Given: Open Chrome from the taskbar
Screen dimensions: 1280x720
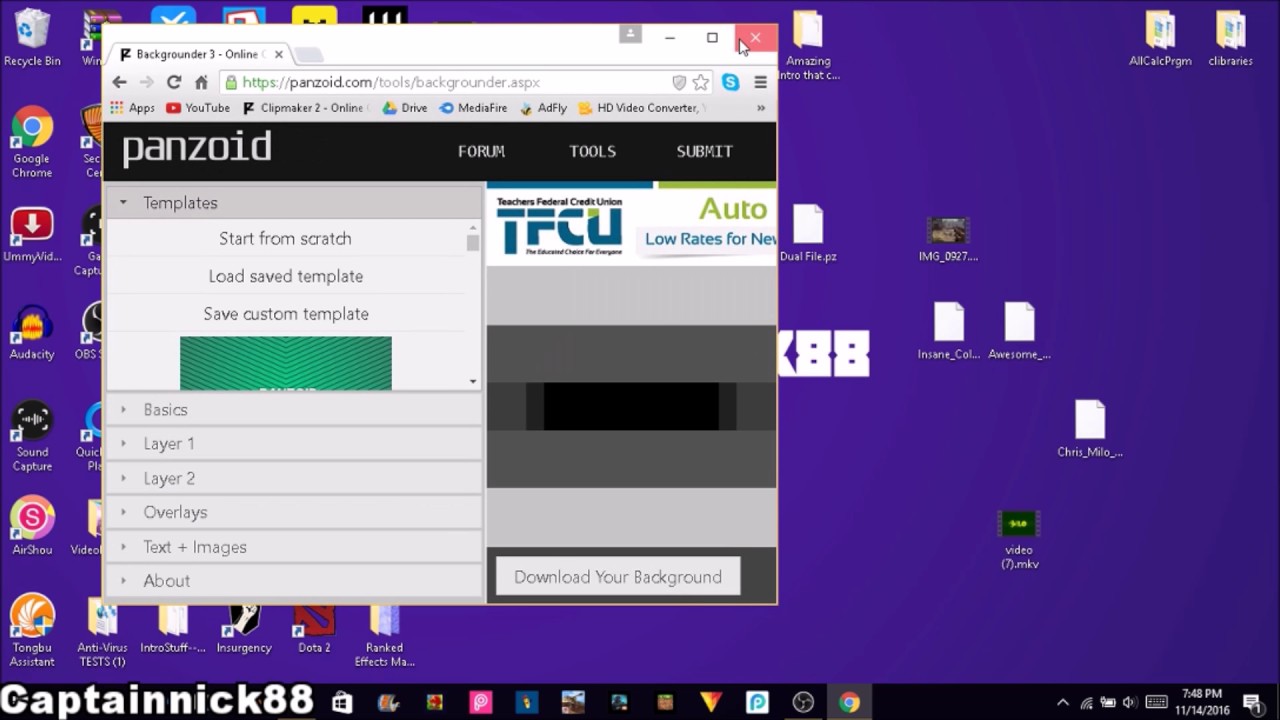Looking at the screenshot, I should 849,703.
